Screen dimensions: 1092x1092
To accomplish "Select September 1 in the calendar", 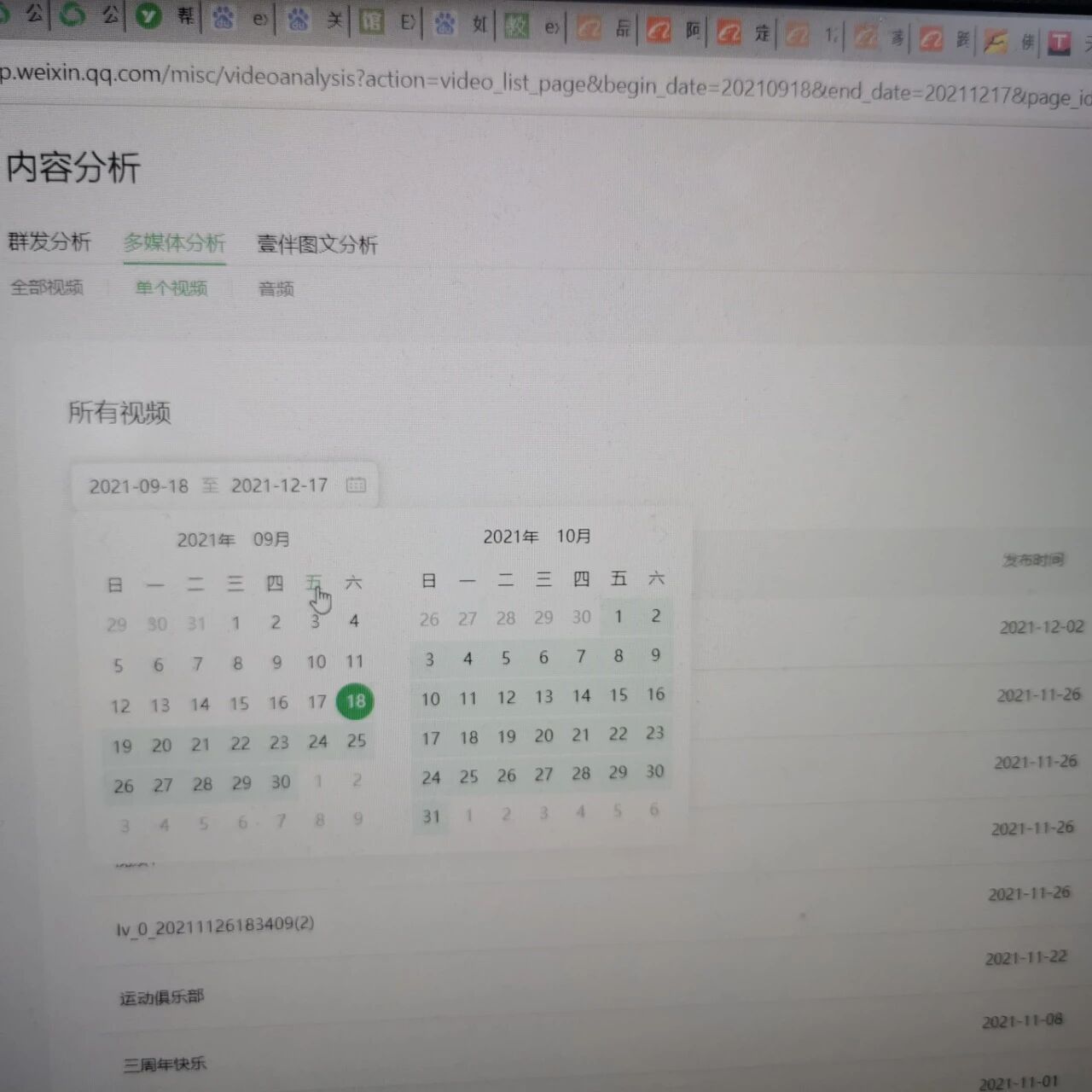I will (235, 623).
